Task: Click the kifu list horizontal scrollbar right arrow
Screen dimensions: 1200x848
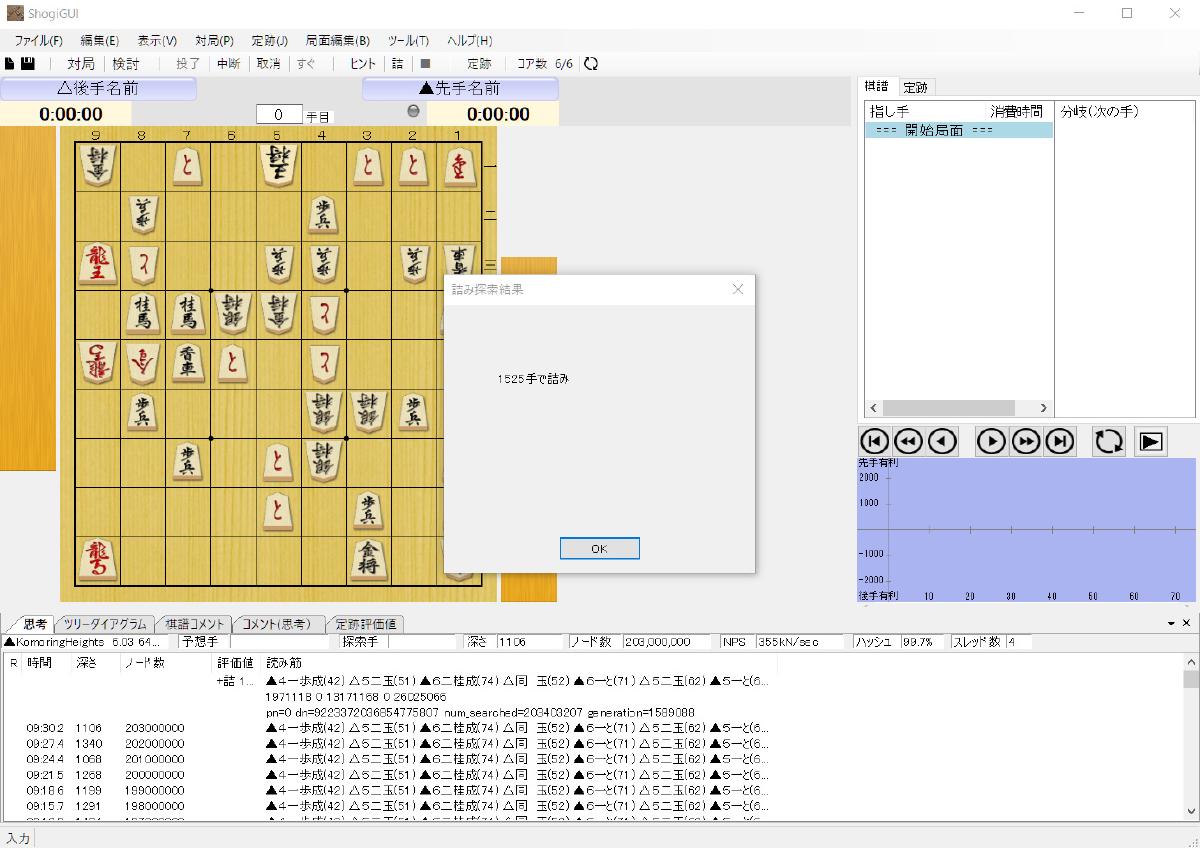Action: [x=1043, y=408]
